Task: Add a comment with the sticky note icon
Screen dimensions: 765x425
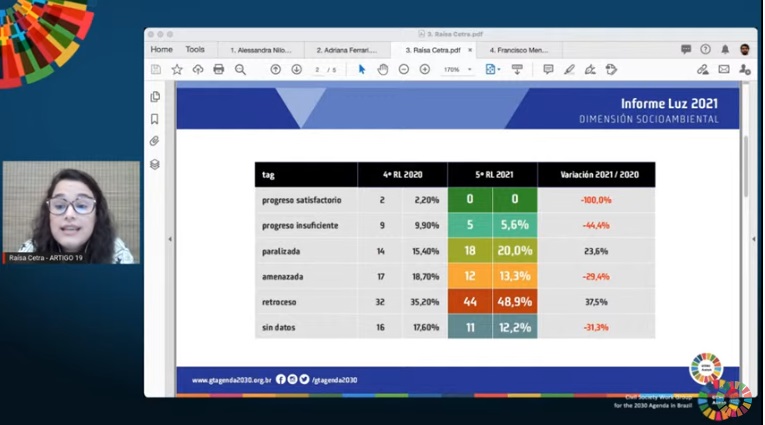Action: (x=548, y=69)
